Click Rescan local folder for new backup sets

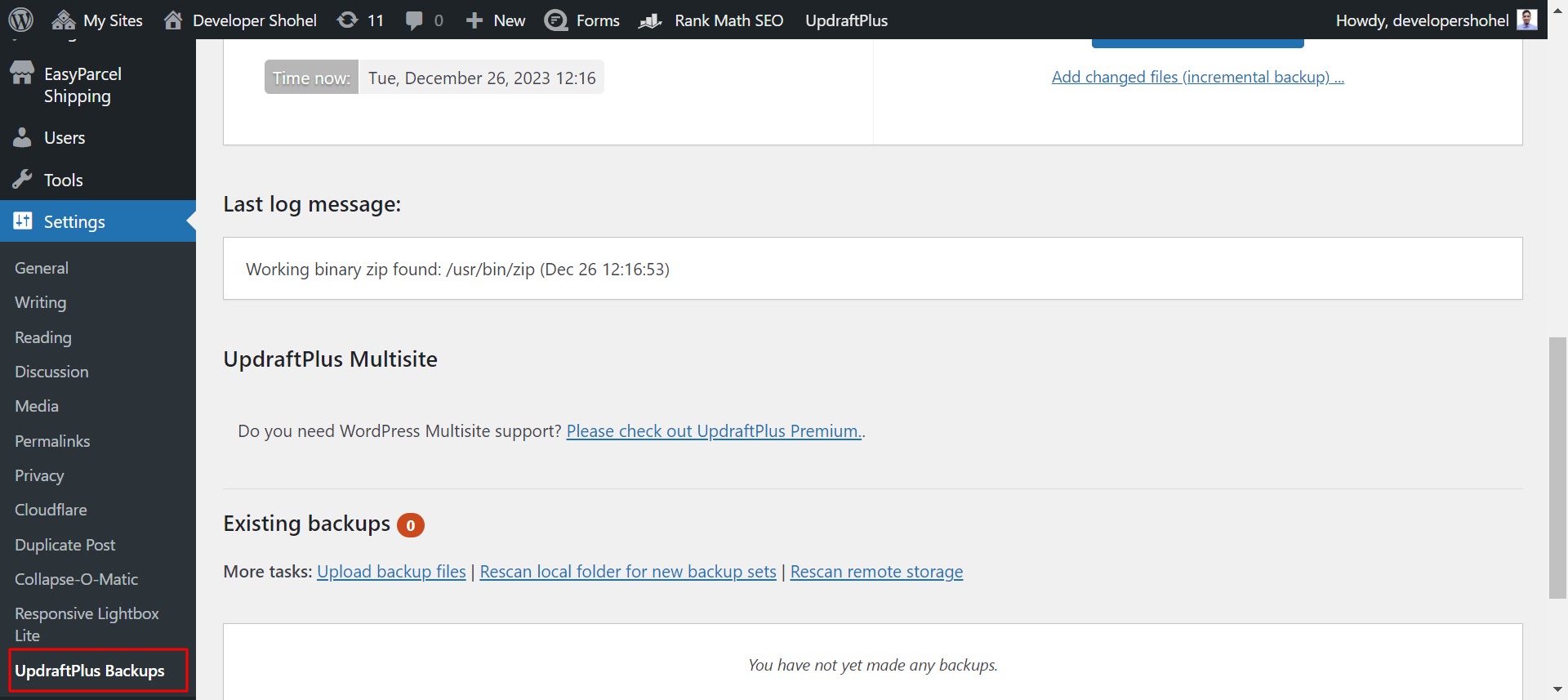click(628, 572)
